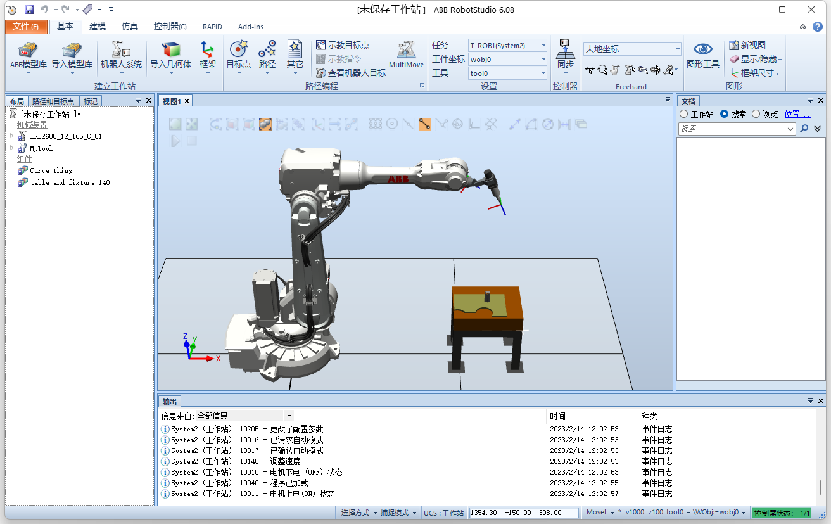Switch to the Modeling ribbon tab
Screen dimensions: 831x524
pos(97,26)
